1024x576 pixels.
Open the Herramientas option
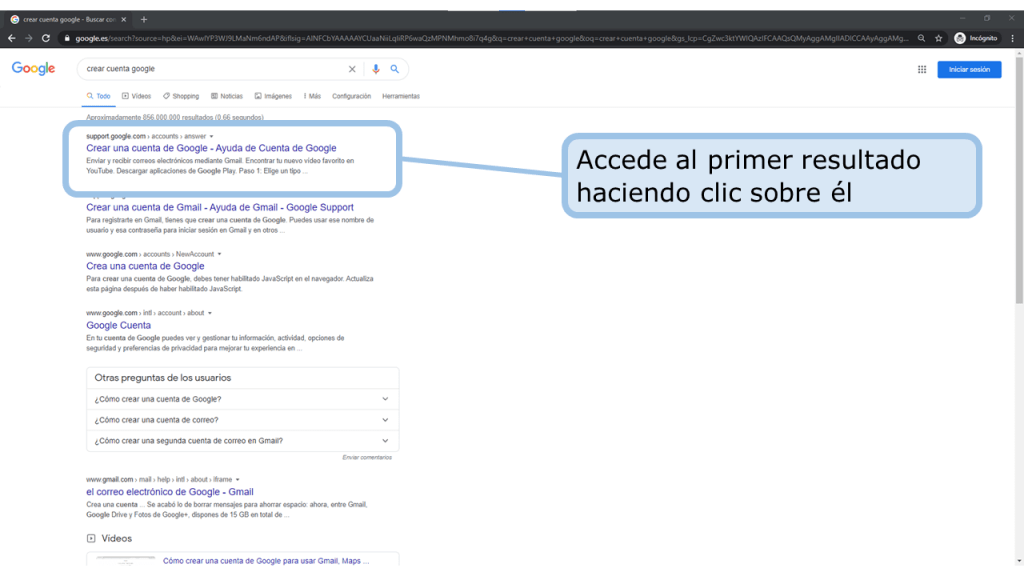tap(401, 96)
